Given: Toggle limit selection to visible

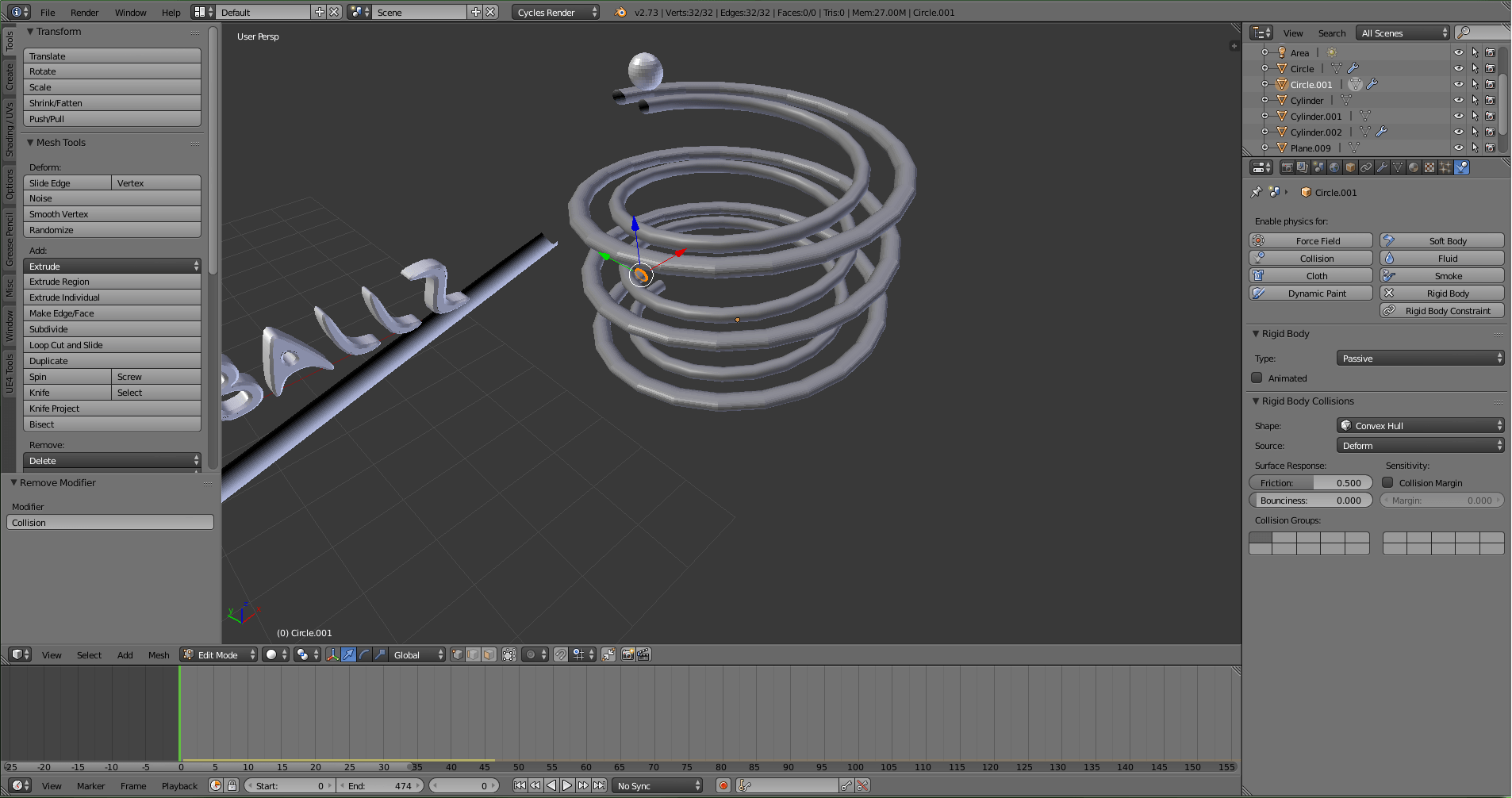Looking at the screenshot, I should click(509, 654).
